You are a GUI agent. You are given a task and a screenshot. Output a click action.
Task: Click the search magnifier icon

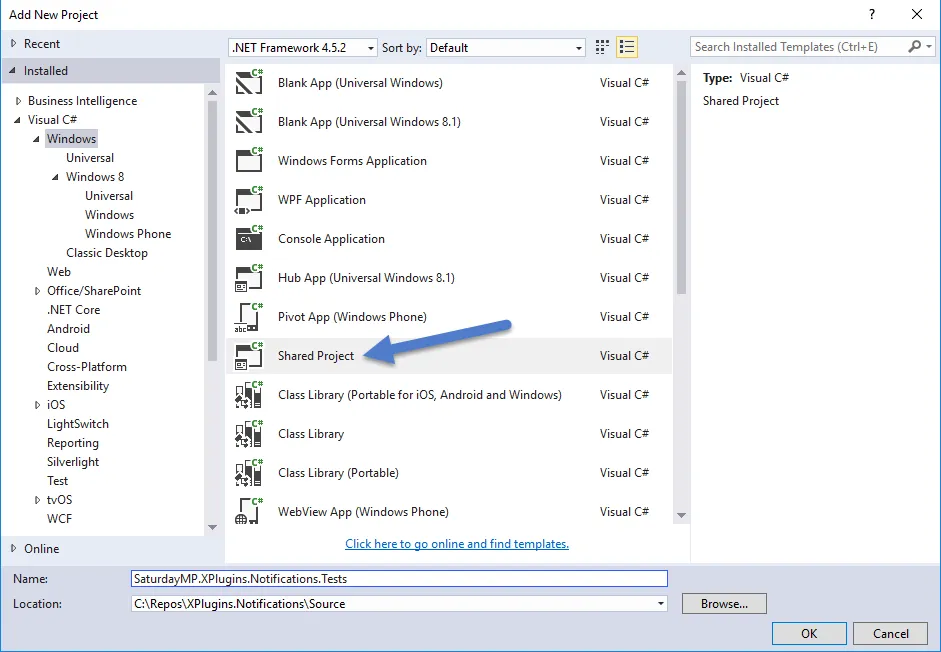(x=915, y=46)
